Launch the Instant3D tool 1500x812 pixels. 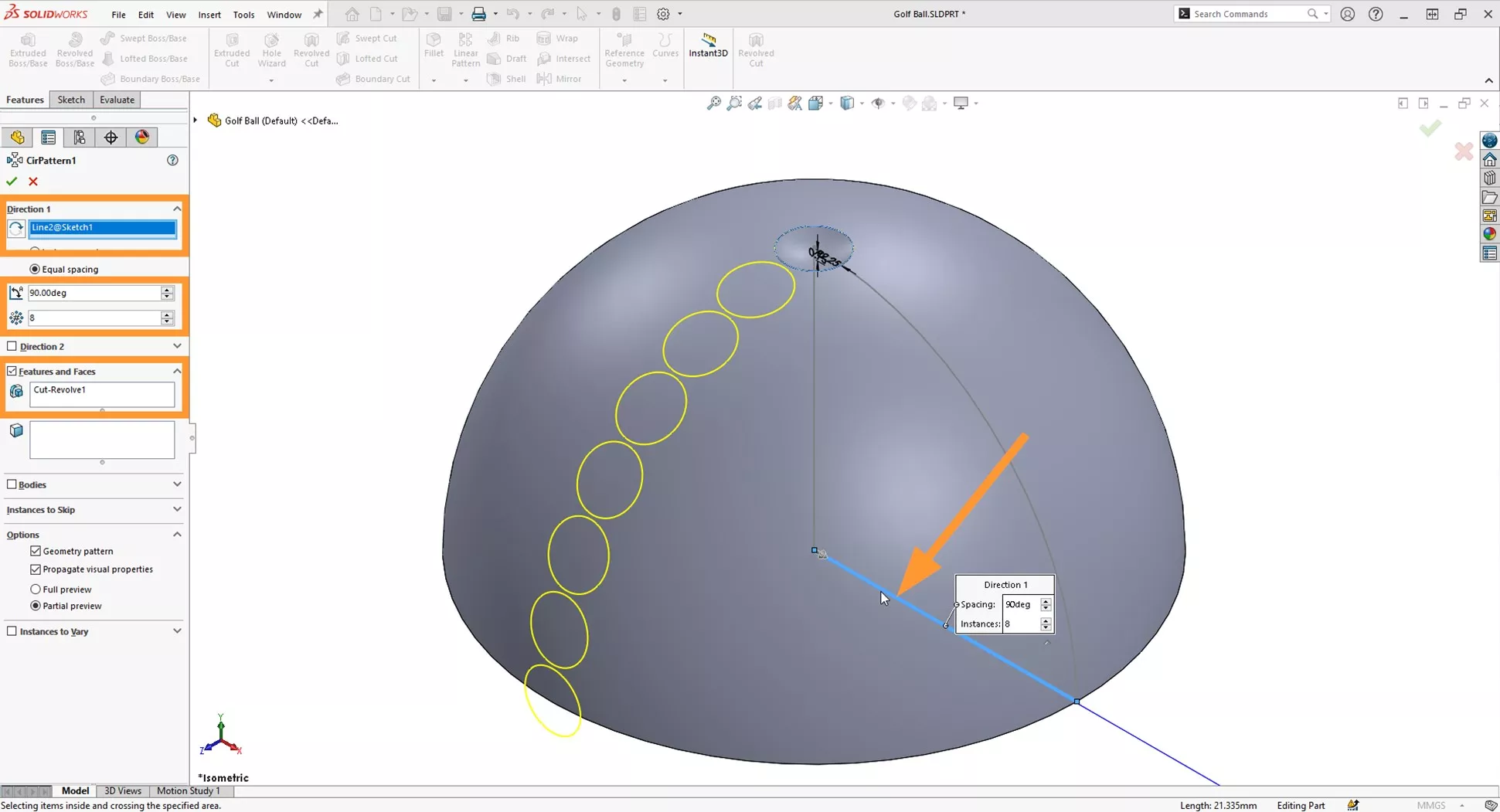[x=708, y=49]
